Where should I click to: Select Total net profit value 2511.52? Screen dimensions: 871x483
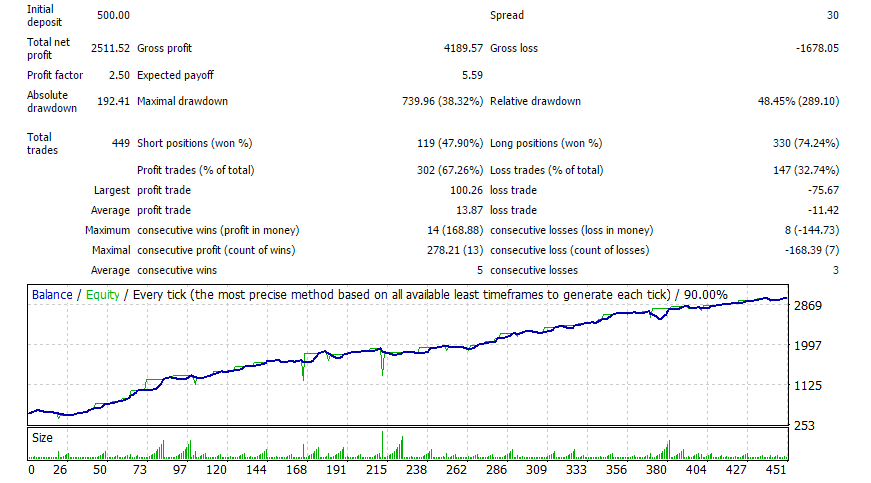pos(111,48)
